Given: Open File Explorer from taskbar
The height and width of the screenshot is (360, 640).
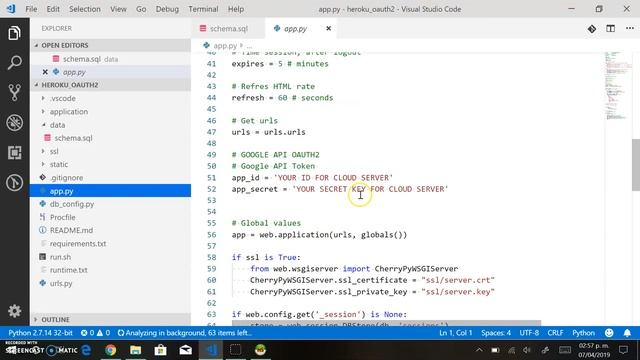Looking at the screenshot, I should [x=136, y=350].
